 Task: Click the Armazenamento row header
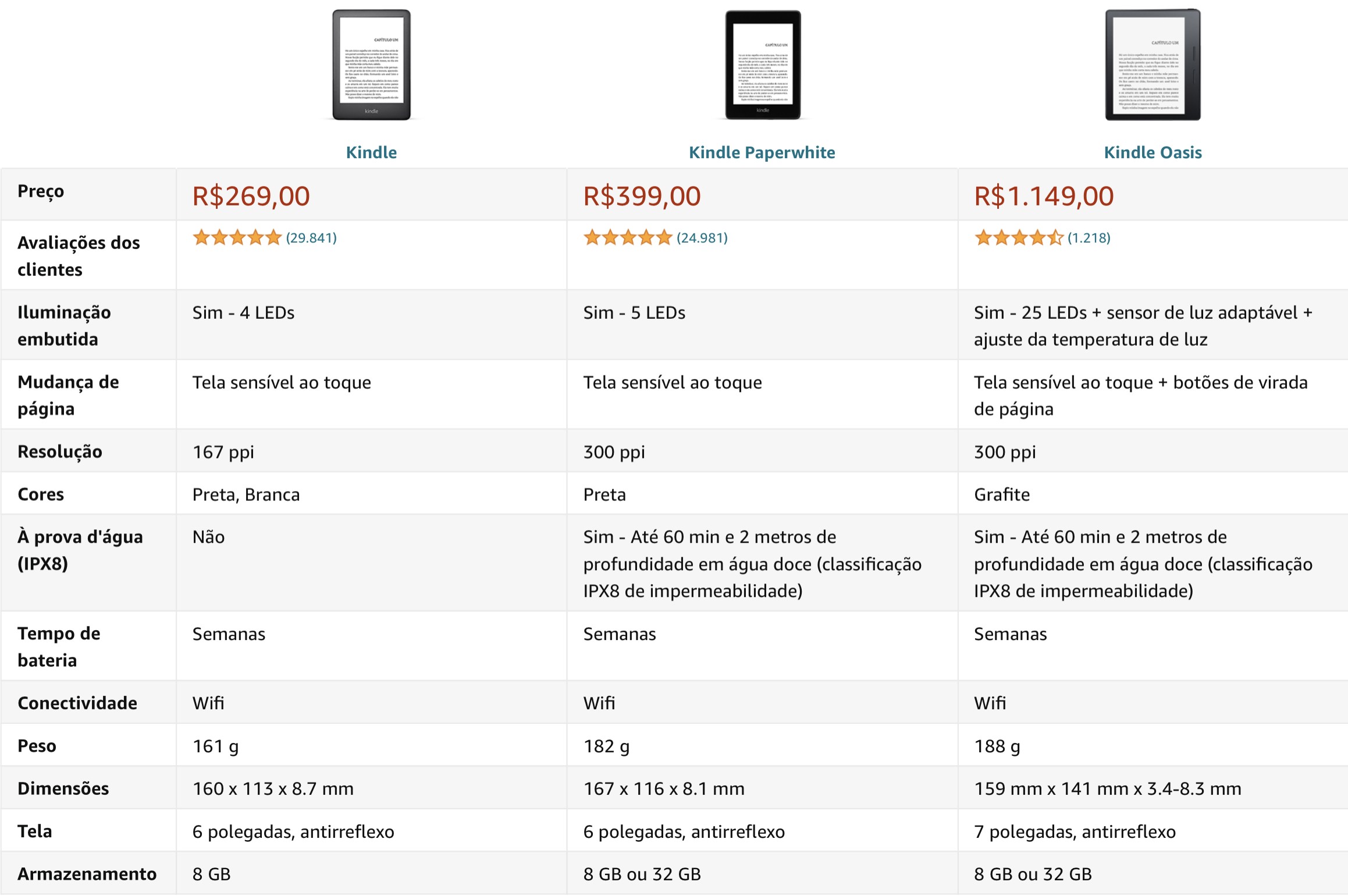point(87,874)
